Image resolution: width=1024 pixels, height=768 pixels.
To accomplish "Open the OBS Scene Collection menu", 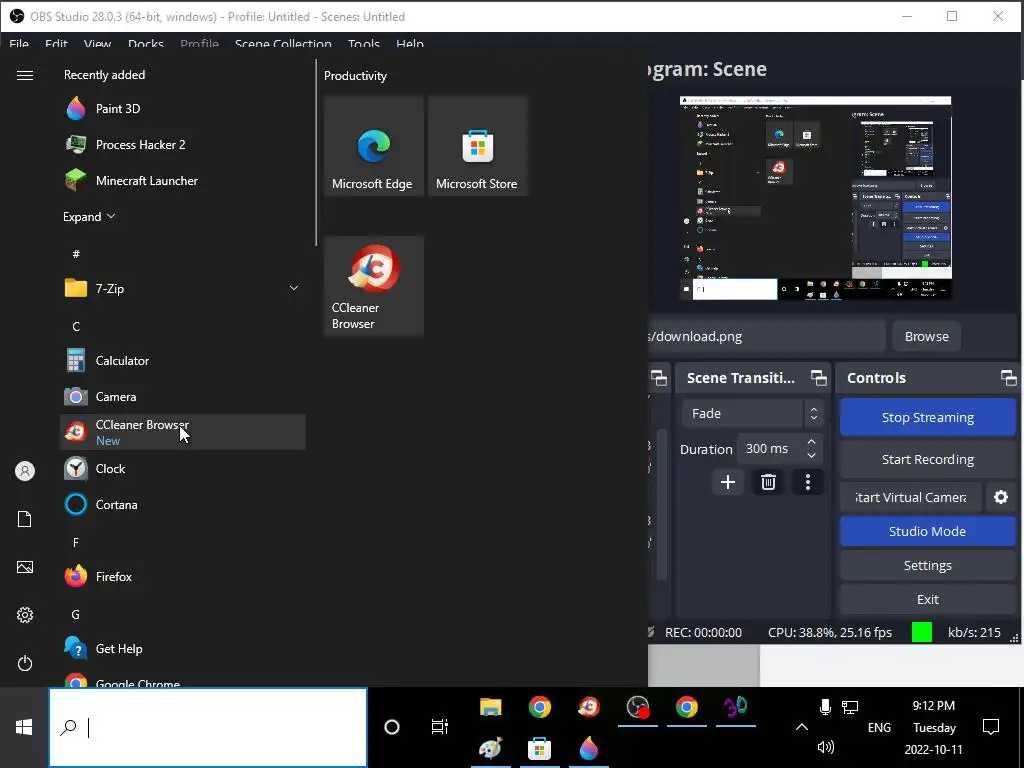I will pos(283,44).
